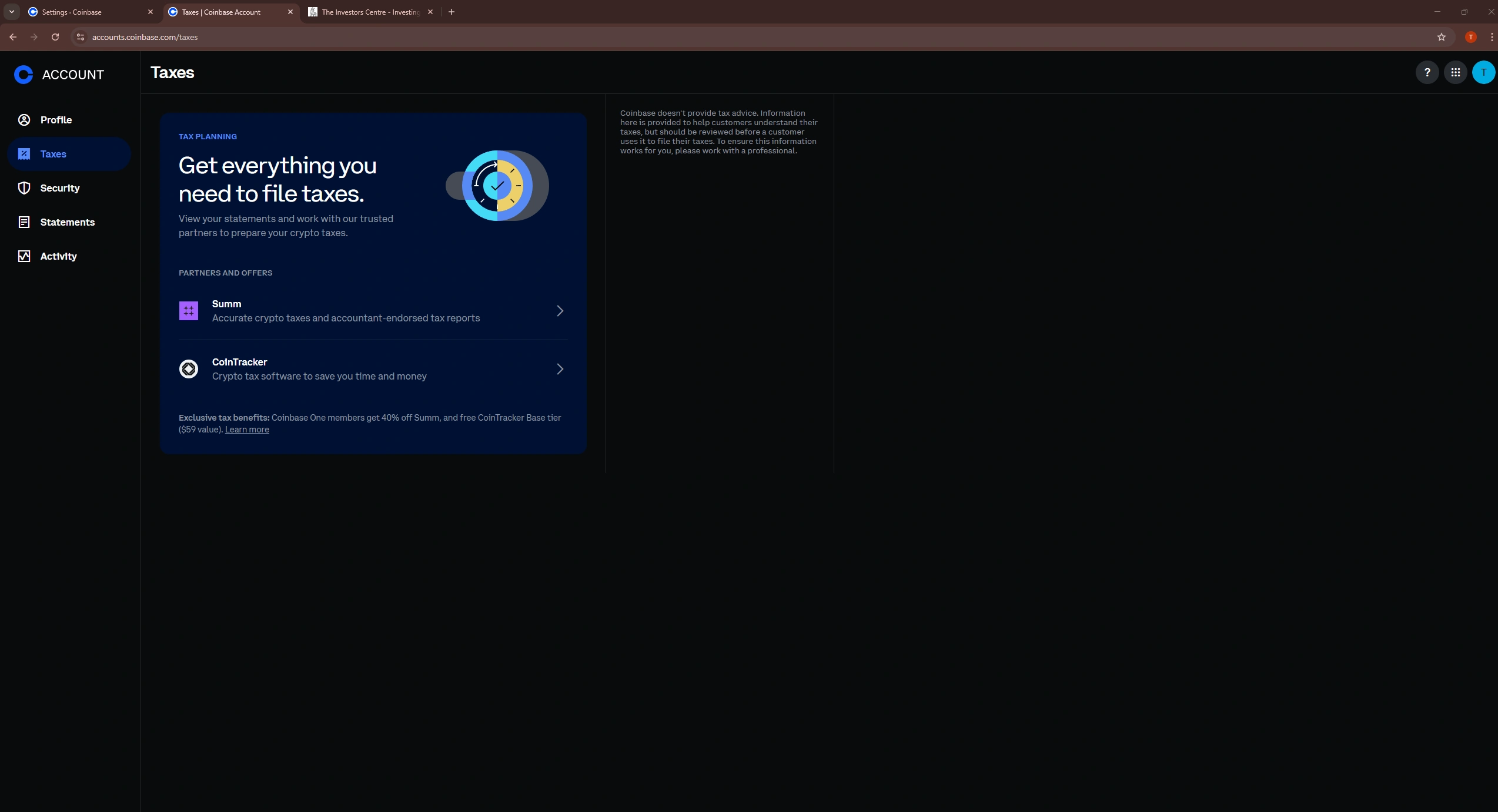Viewport: 1498px width, 812px height.
Task: Expand the Summ offer chevron
Action: (x=560, y=311)
